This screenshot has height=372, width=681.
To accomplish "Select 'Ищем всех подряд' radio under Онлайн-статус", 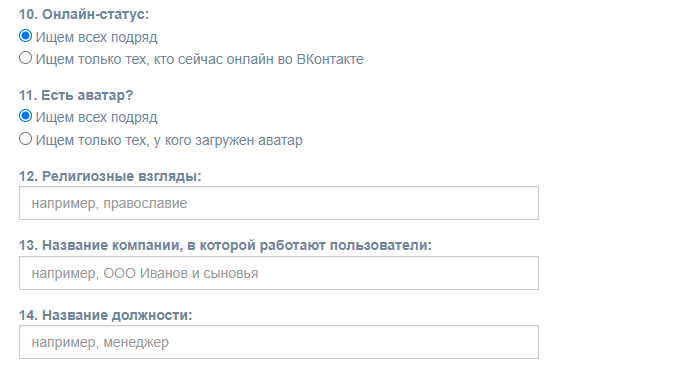I will pyautogui.click(x=26, y=36).
